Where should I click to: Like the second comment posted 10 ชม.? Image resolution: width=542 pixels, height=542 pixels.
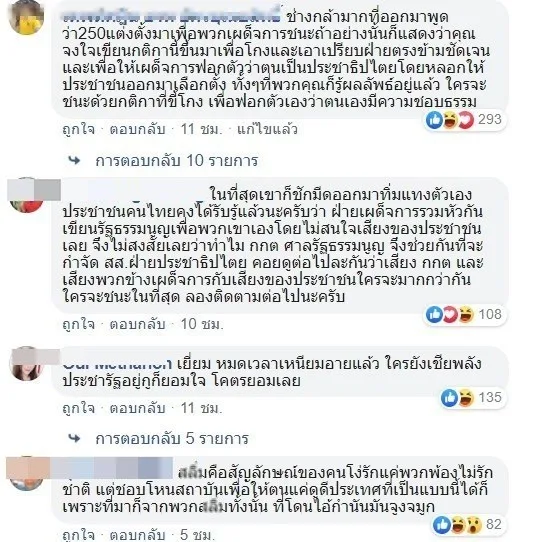coord(78,324)
